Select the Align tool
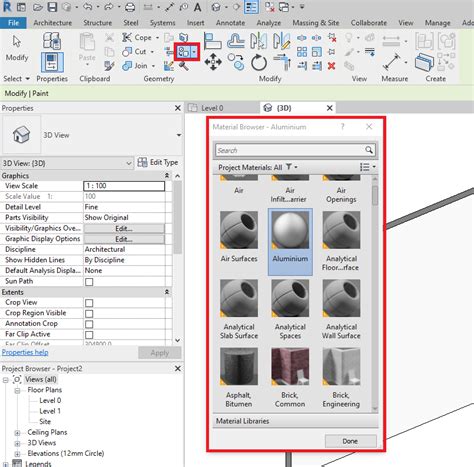 pyautogui.click(x=213, y=41)
